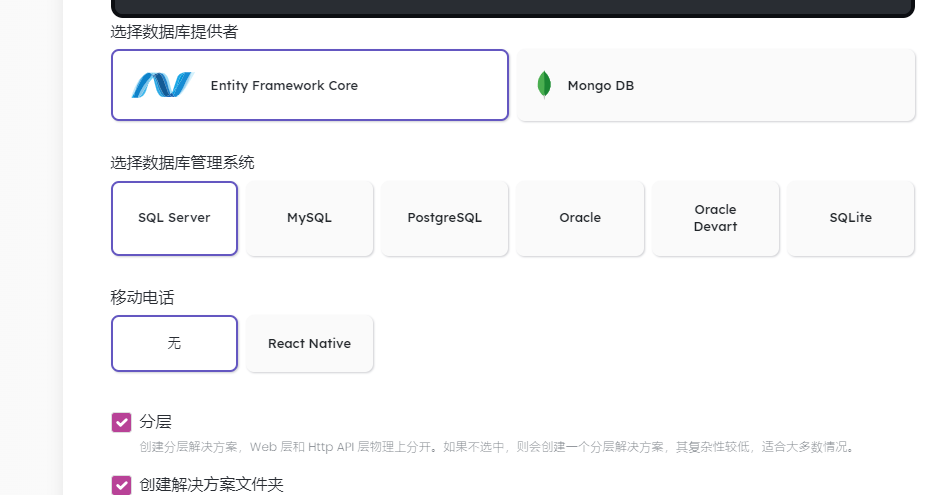Choose React Native mobile option
Viewport: 925px width, 495px height.
pyautogui.click(x=310, y=343)
